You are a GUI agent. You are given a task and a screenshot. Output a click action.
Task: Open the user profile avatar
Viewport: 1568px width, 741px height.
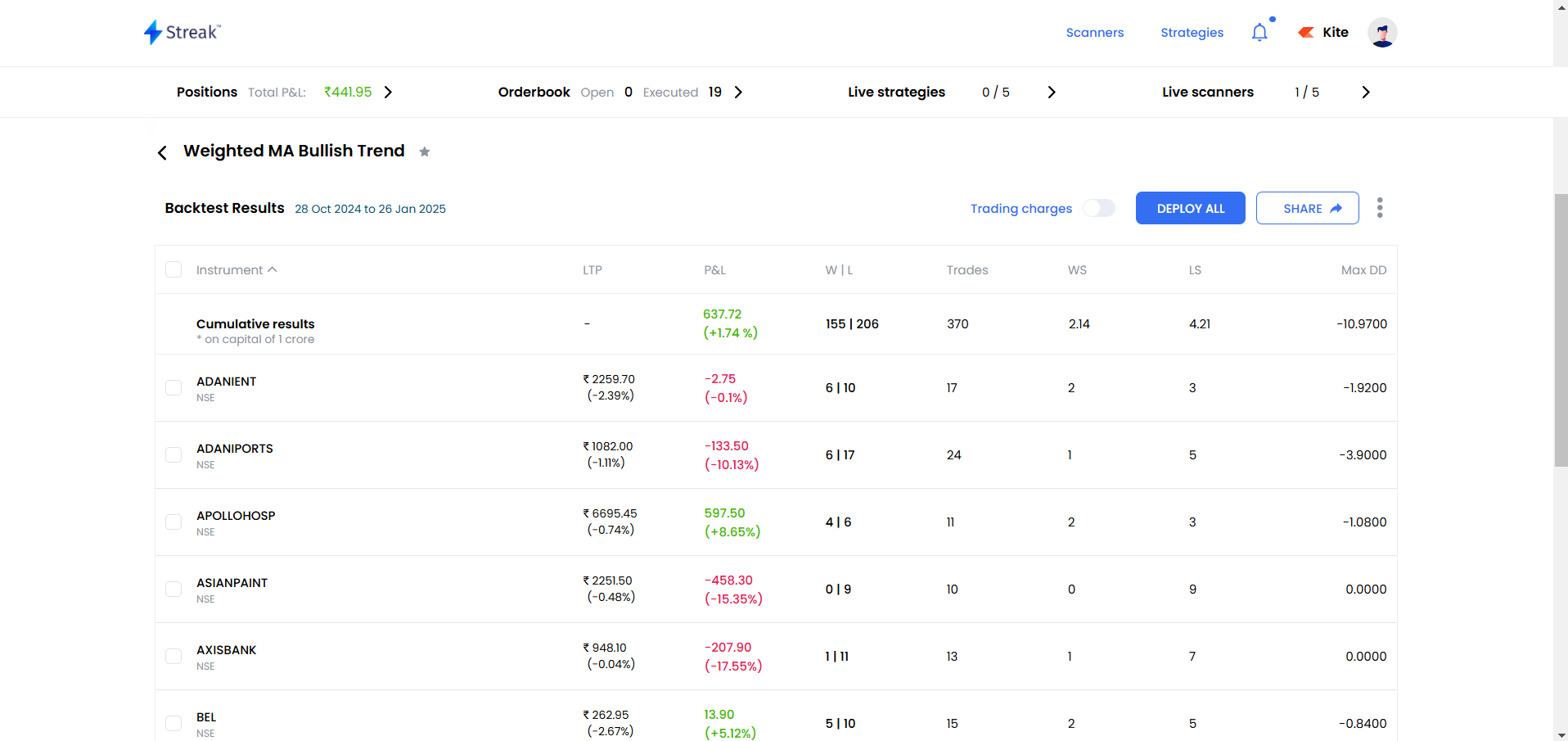1382,33
